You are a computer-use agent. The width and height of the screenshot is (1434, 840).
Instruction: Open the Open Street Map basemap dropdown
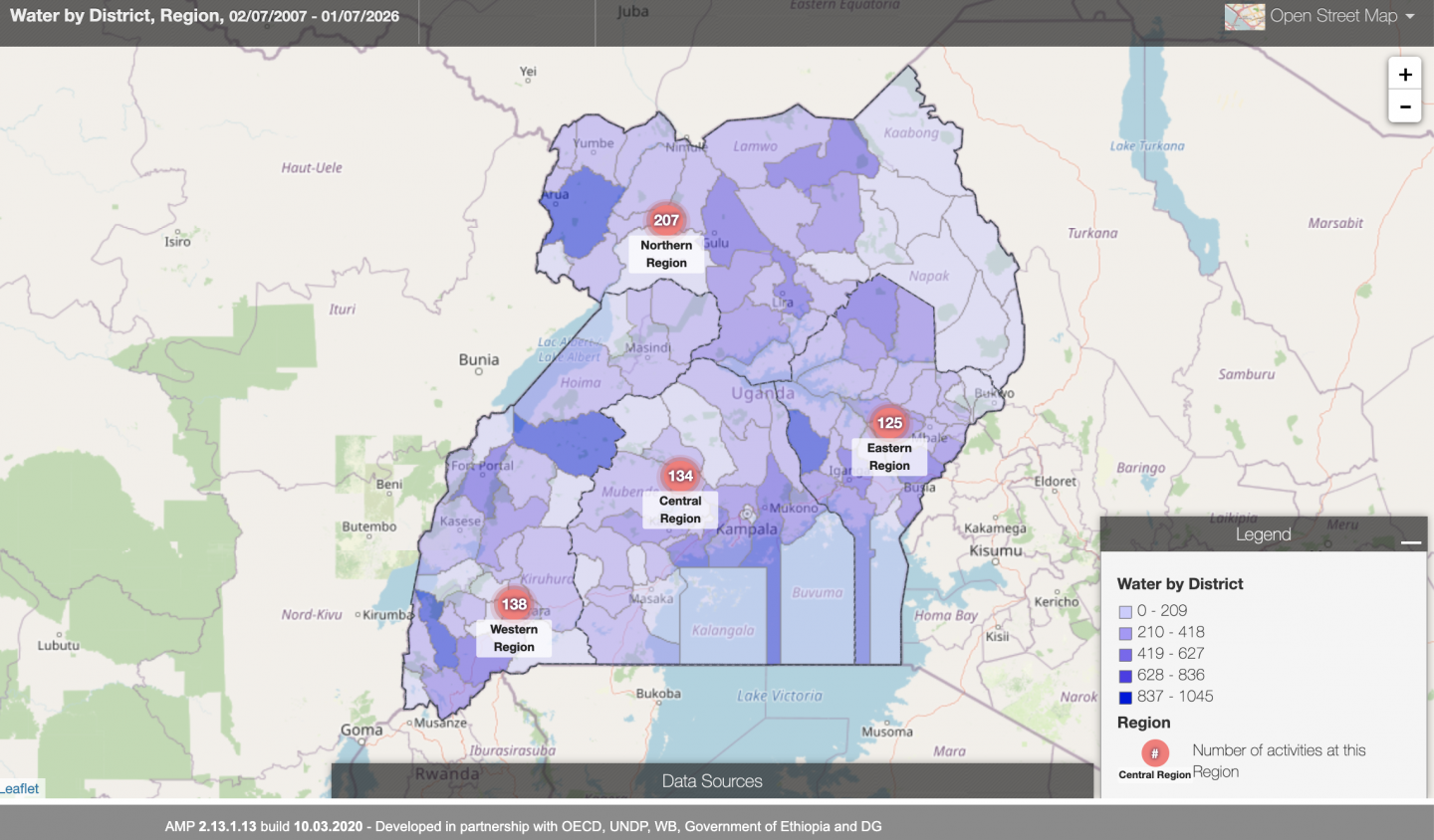1342,16
